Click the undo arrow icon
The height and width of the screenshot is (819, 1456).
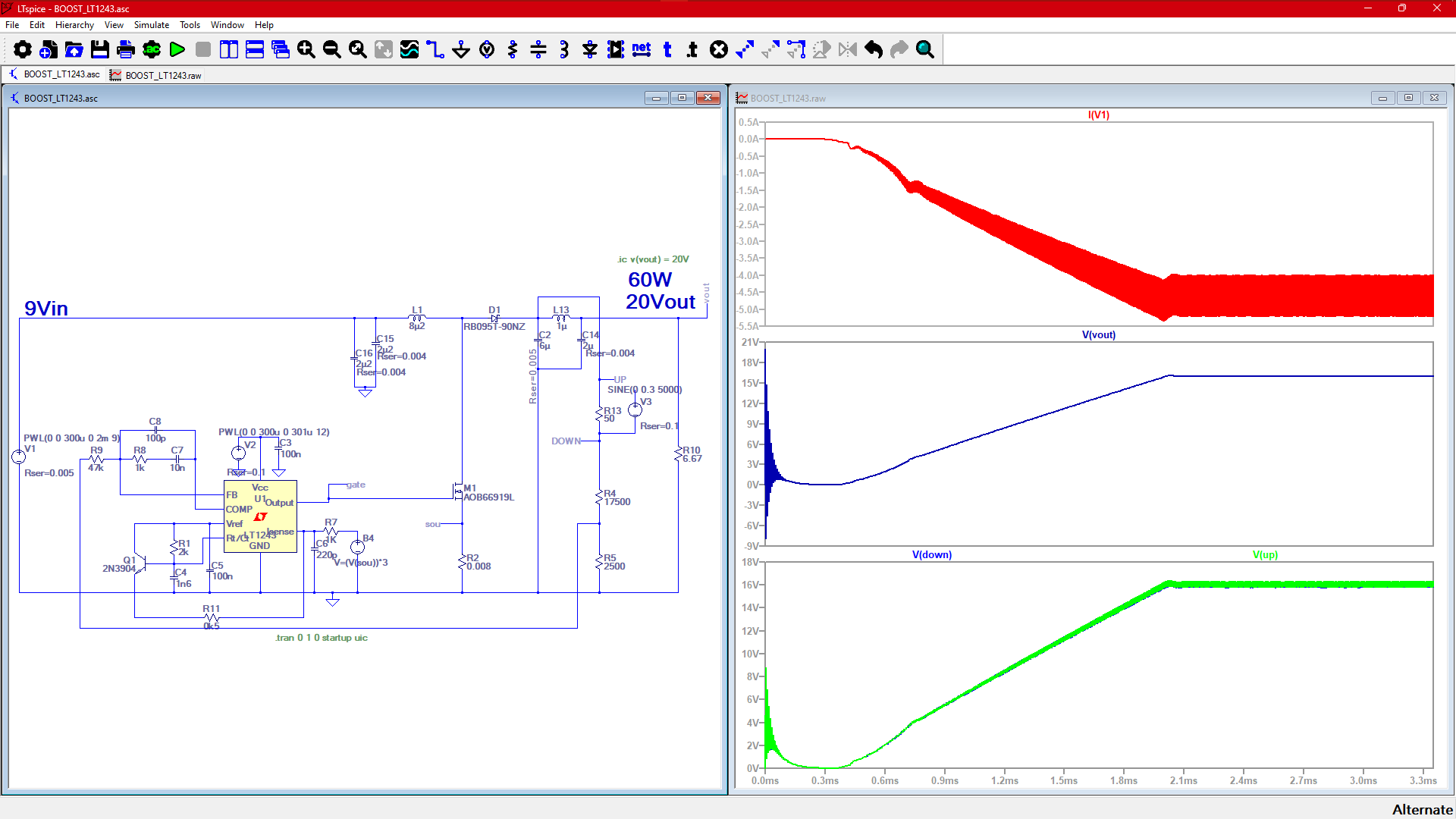pyautogui.click(x=874, y=50)
